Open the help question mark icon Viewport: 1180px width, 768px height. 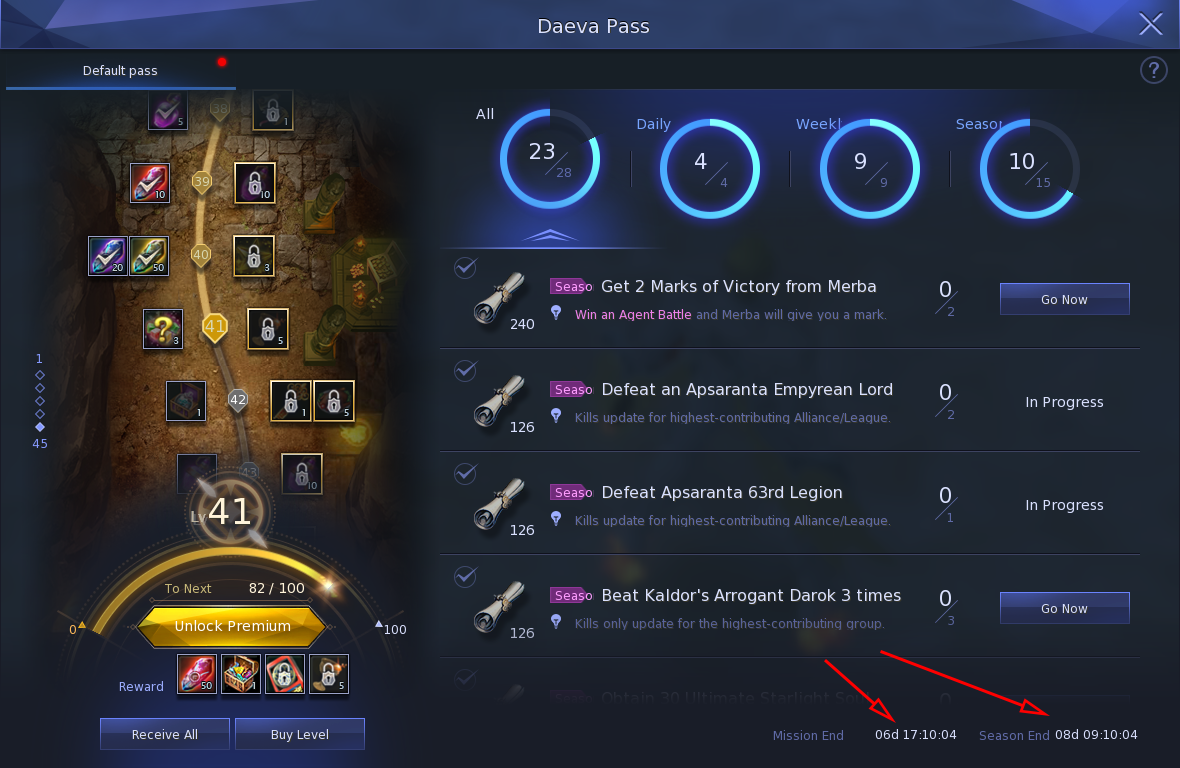(x=1153, y=71)
